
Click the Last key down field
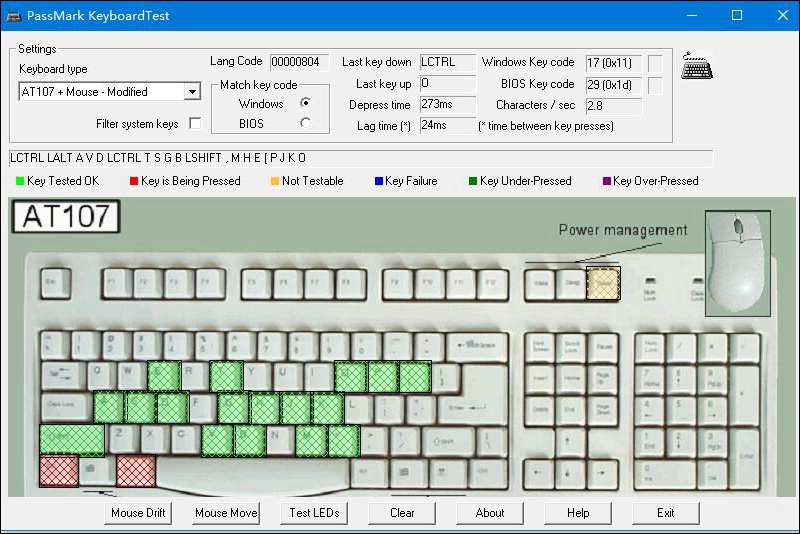(x=447, y=62)
